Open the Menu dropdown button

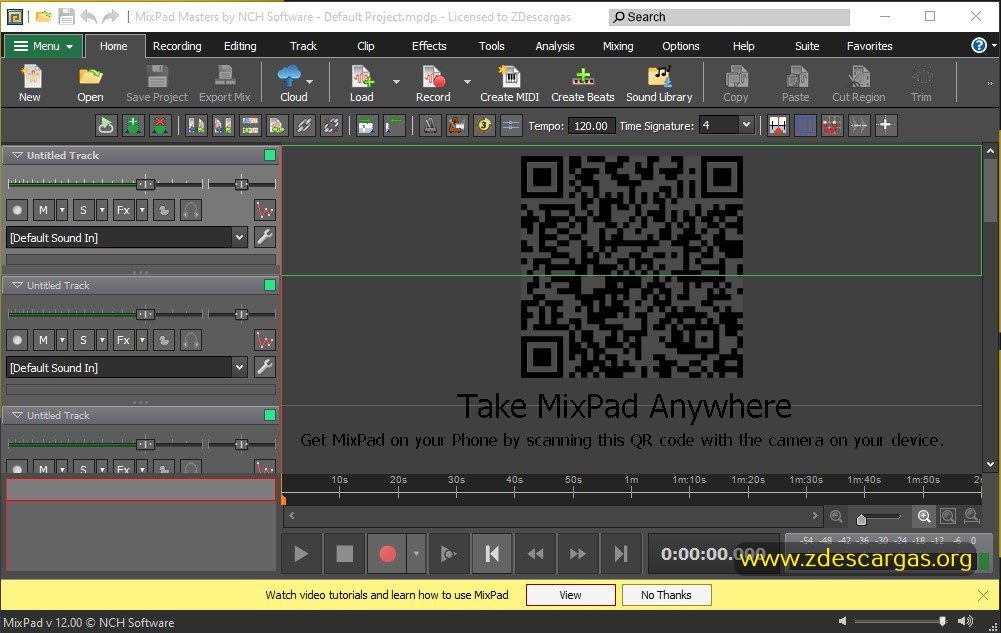pos(43,46)
